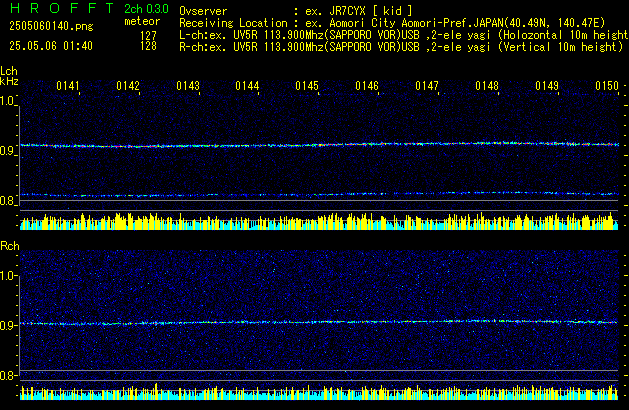Click time marker 0149

(x=547, y=86)
